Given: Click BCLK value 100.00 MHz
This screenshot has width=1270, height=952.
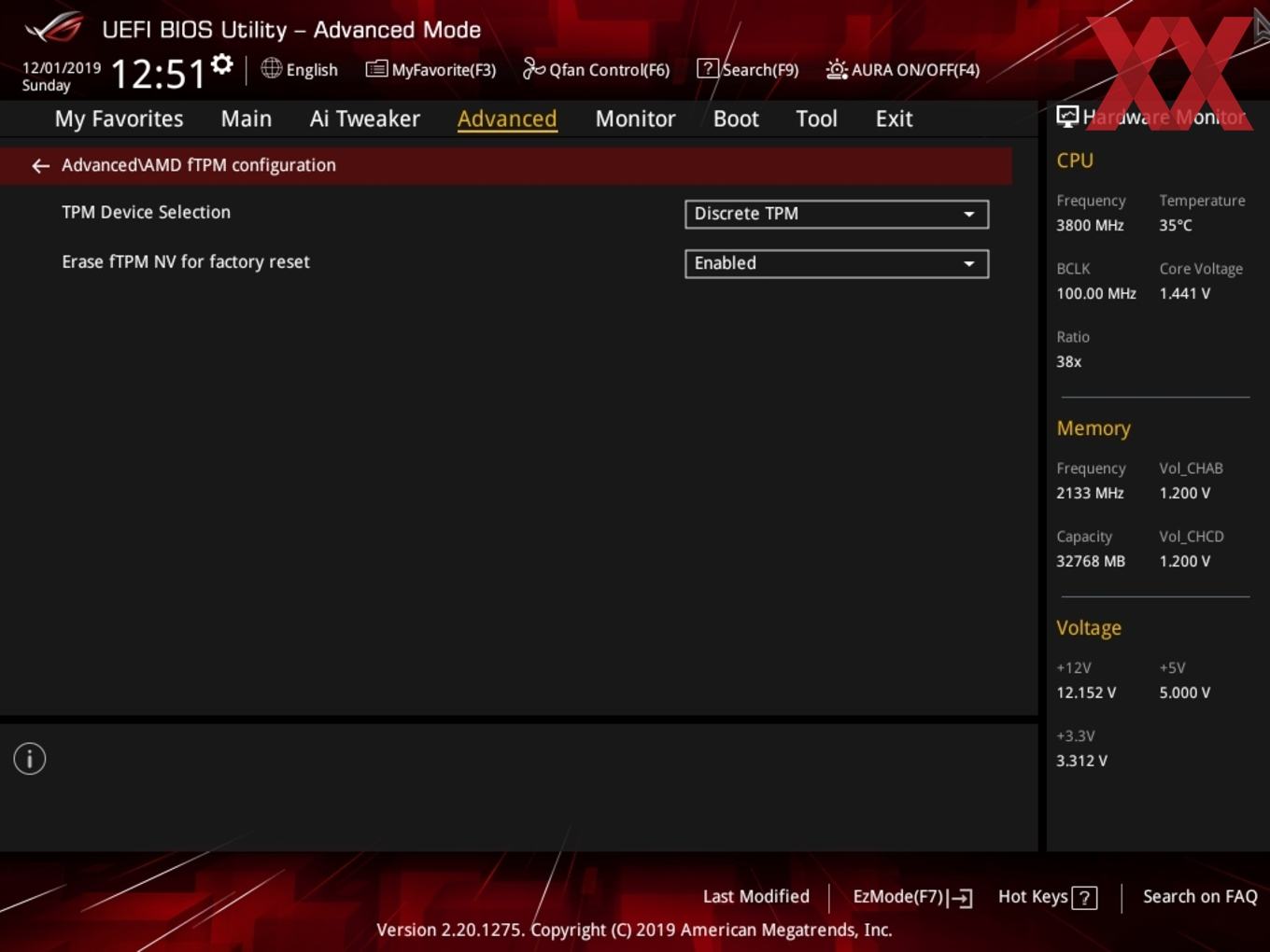Looking at the screenshot, I should click(x=1096, y=293).
